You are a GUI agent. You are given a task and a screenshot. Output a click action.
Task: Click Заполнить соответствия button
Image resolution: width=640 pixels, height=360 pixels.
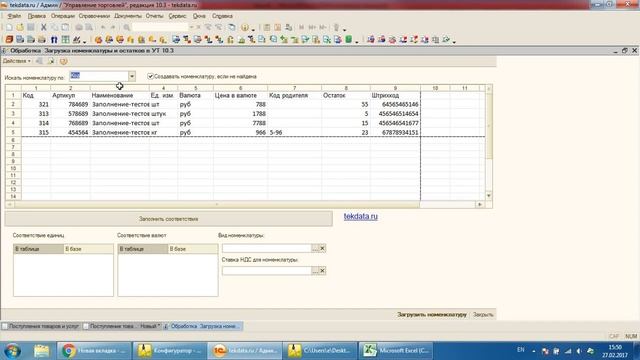tap(169, 219)
